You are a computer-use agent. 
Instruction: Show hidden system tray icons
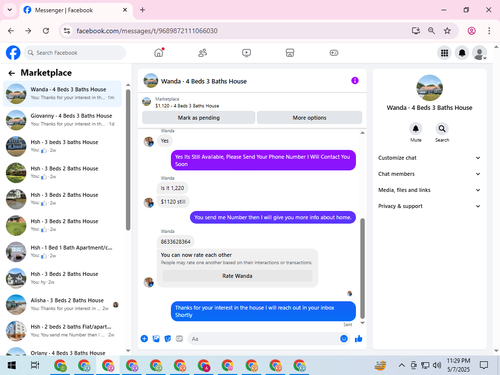pyautogui.click(x=402, y=365)
